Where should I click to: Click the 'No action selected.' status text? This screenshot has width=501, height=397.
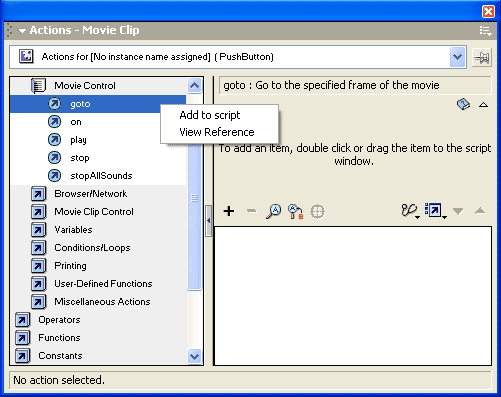tap(59, 380)
